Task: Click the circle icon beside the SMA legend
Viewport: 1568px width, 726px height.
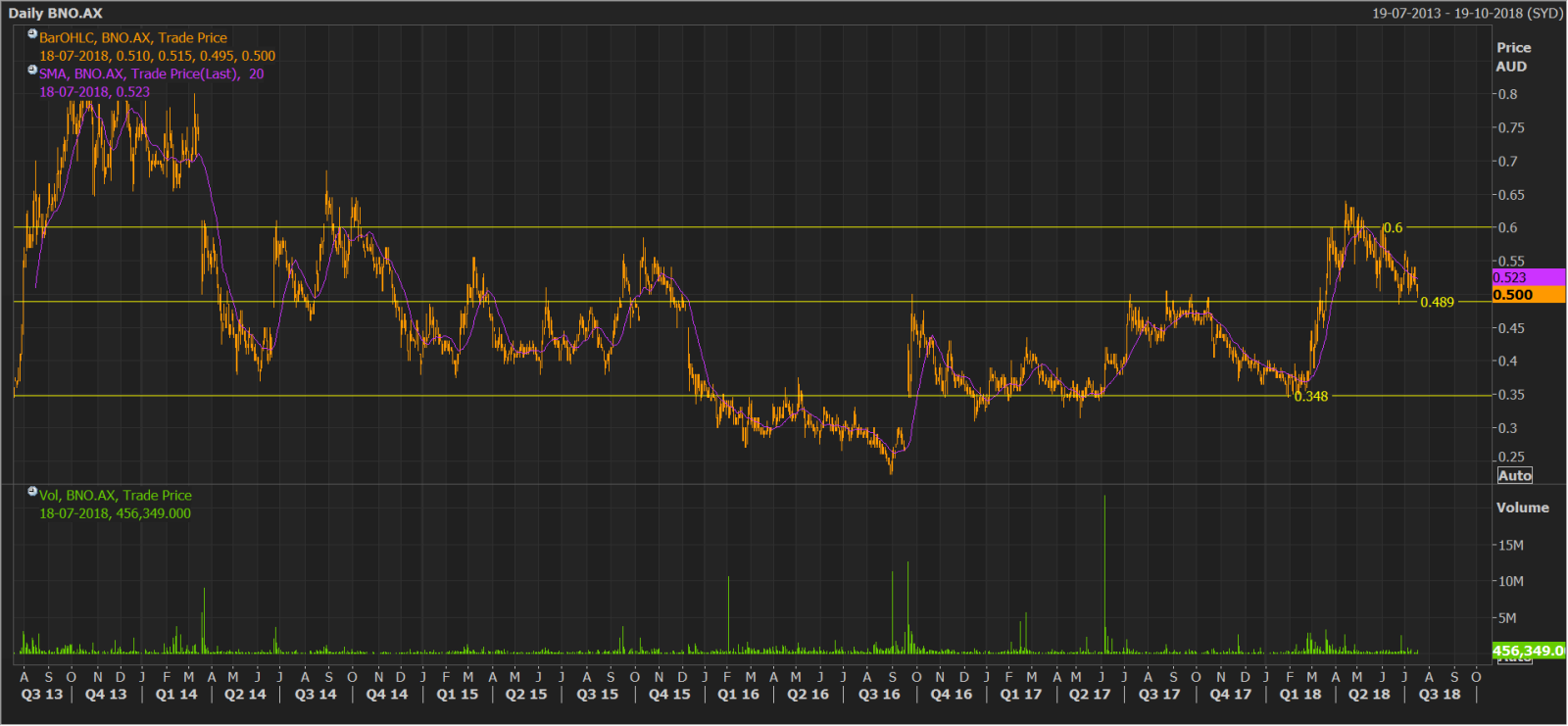Action: [32, 70]
